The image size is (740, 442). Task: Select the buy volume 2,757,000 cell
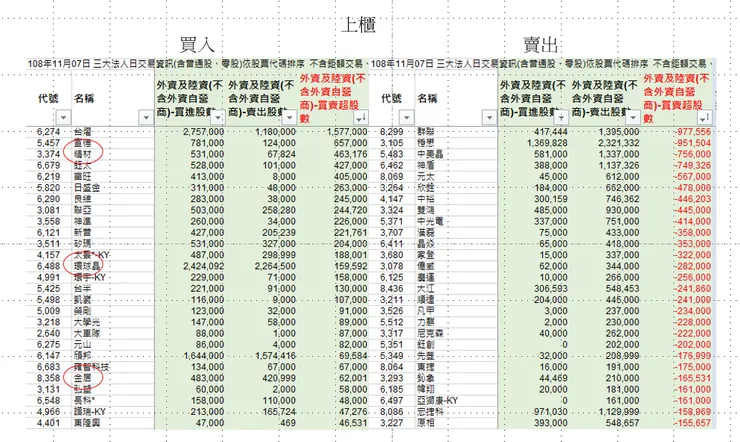[x=203, y=132]
